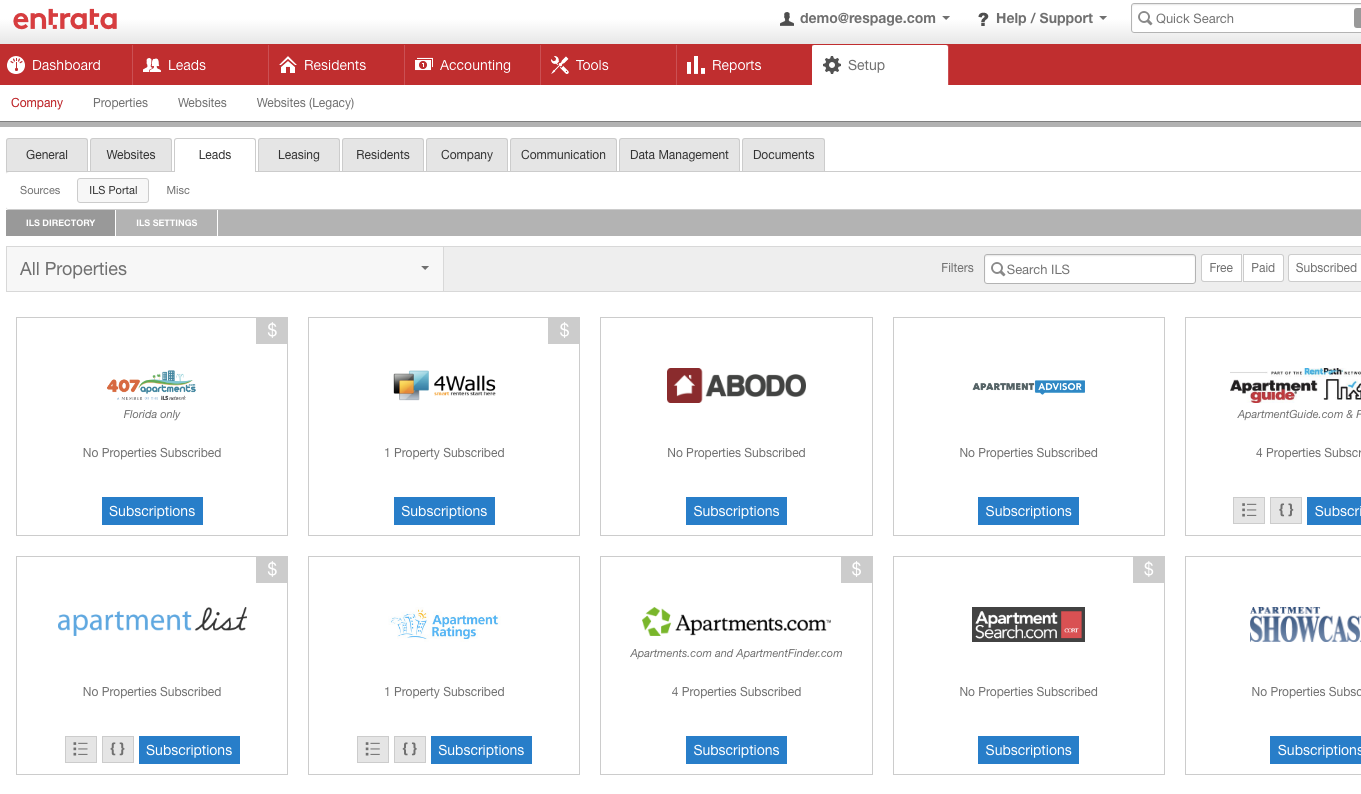Open Subscriptions for Apartment Ratings
Screen dimensions: 1361x794
click(481, 750)
